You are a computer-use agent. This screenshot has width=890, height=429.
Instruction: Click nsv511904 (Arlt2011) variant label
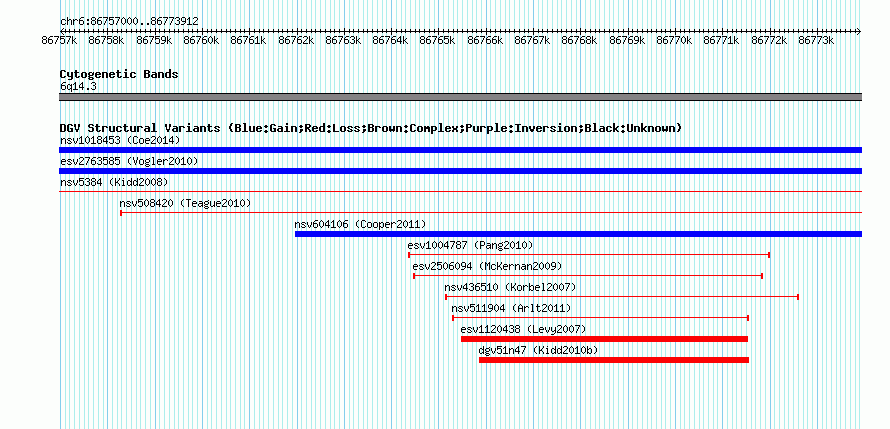click(x=511, y=308)
